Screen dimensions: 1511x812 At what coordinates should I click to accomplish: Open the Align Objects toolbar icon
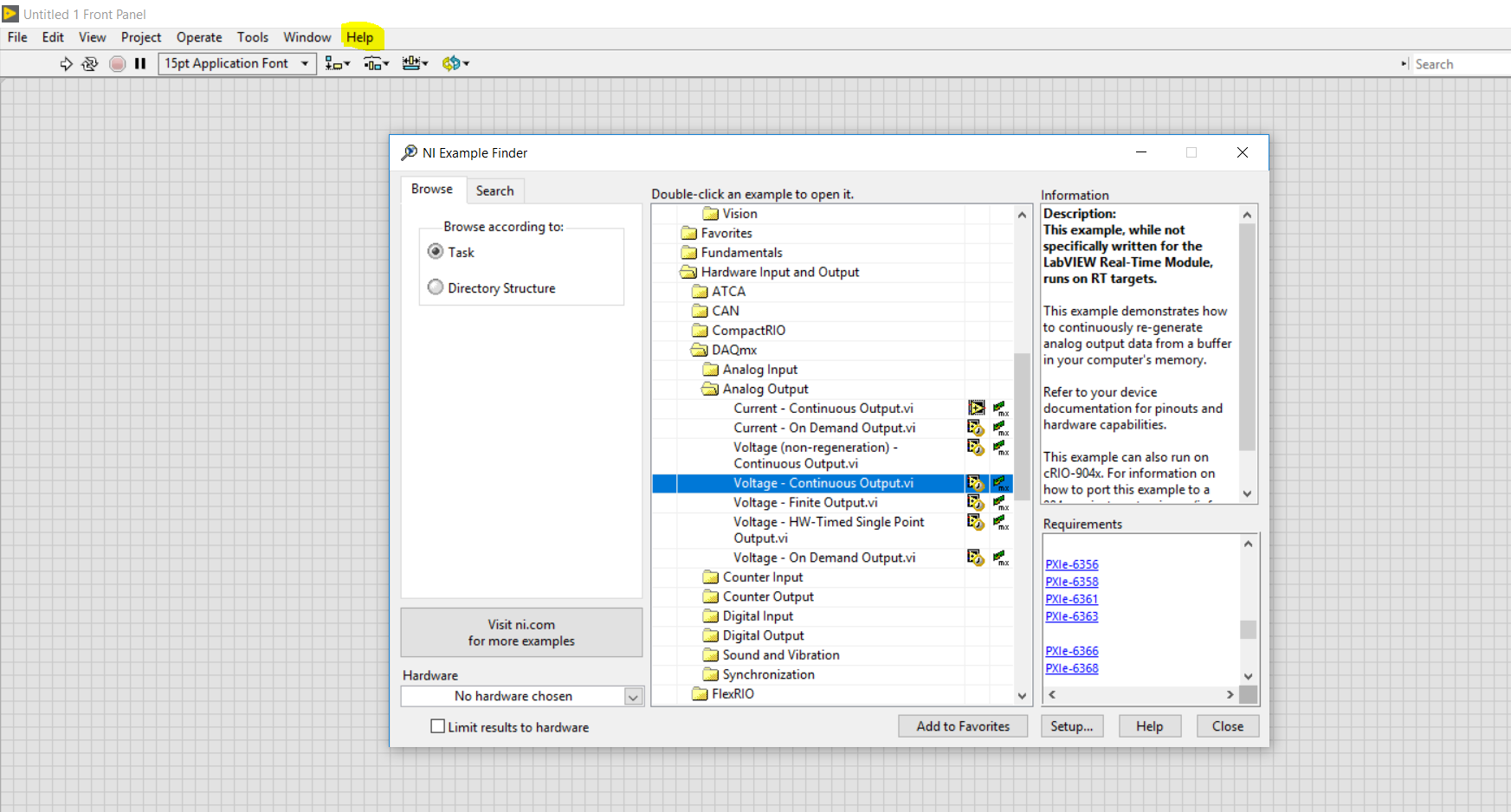click(x=337, y=63)
